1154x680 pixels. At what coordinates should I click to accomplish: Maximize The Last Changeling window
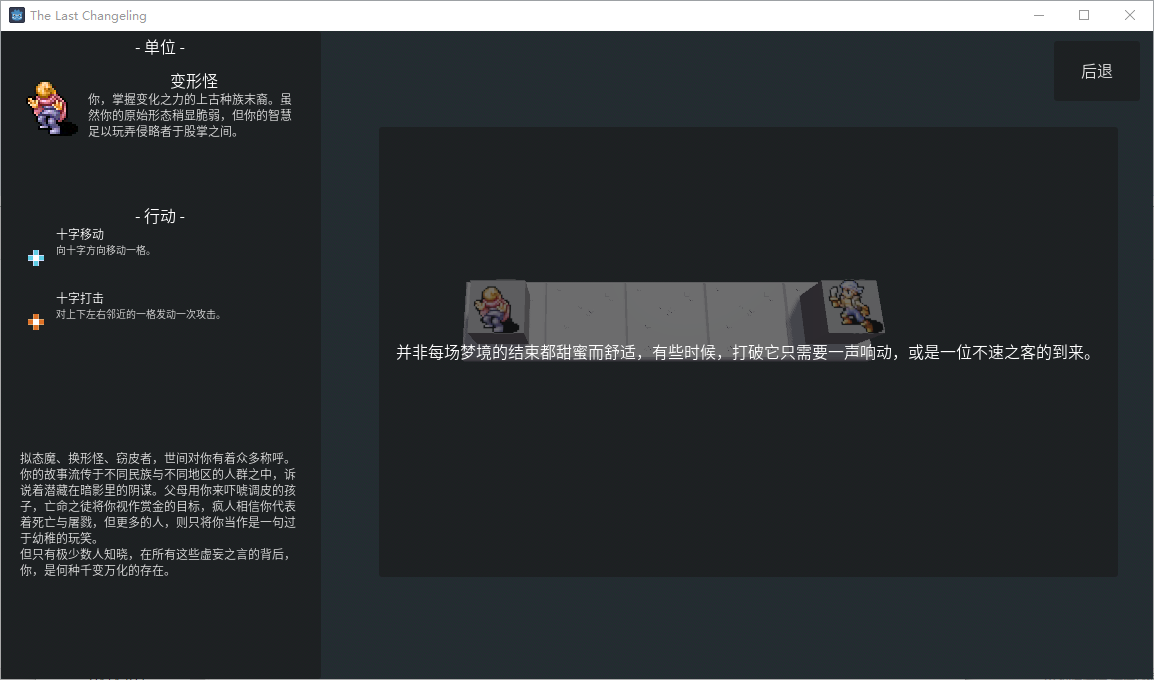pos(1084,15)
